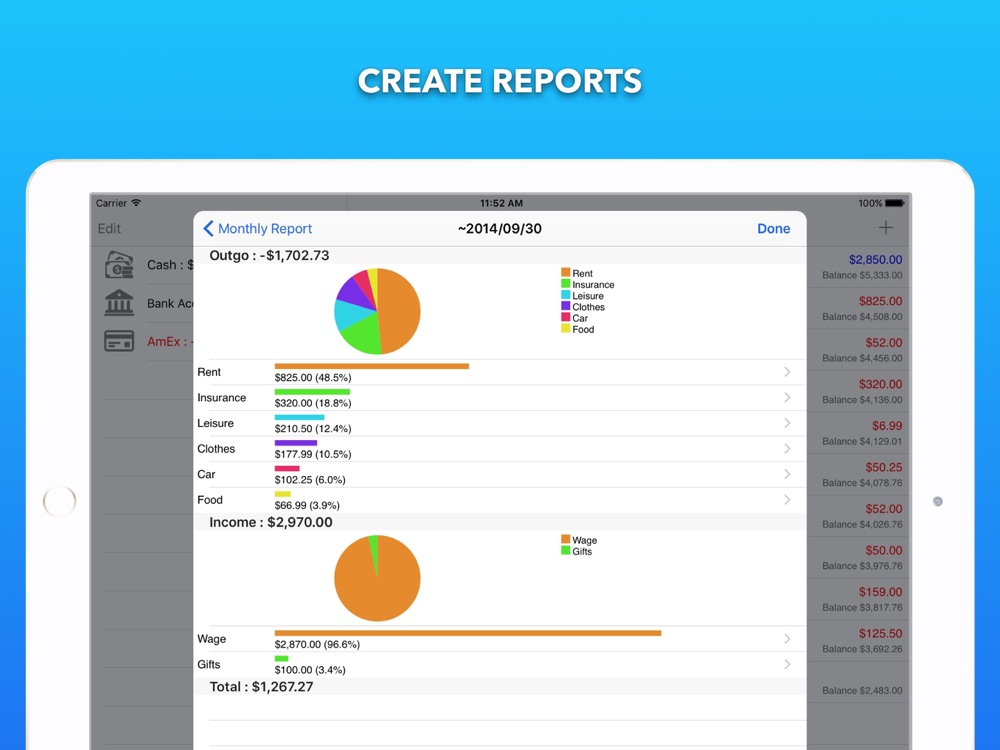Expand the Rent category chevron
Viewport: 1000px width, 750px height.
point(787,372)
